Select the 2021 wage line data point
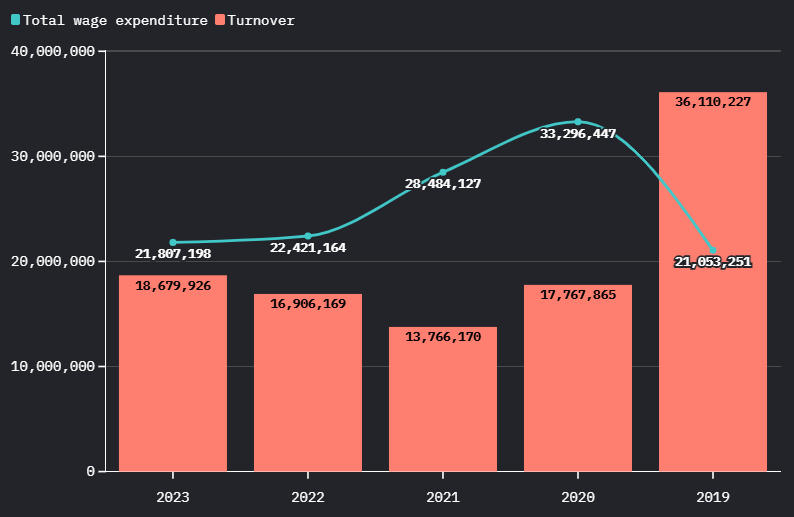The width and height of the screenshot is (794, 517). point(443,172)
